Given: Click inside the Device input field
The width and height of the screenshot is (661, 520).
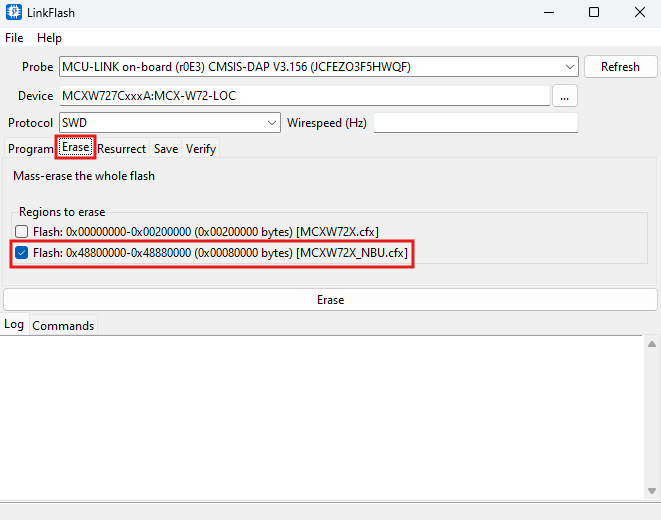Looking at the screenshot, I should [x=304, y=96].
